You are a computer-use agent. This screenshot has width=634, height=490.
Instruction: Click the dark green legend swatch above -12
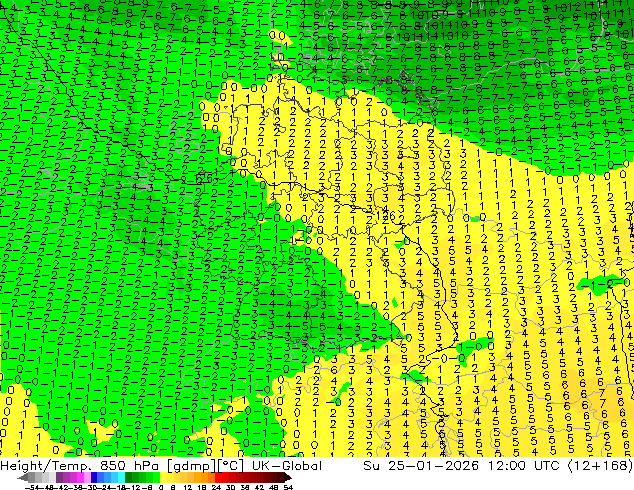[x=129, y=477]
